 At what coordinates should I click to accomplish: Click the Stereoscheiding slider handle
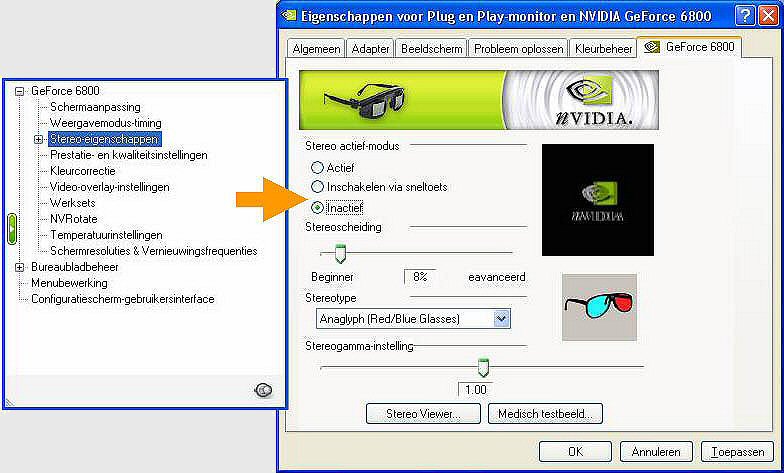click(340, 254)
